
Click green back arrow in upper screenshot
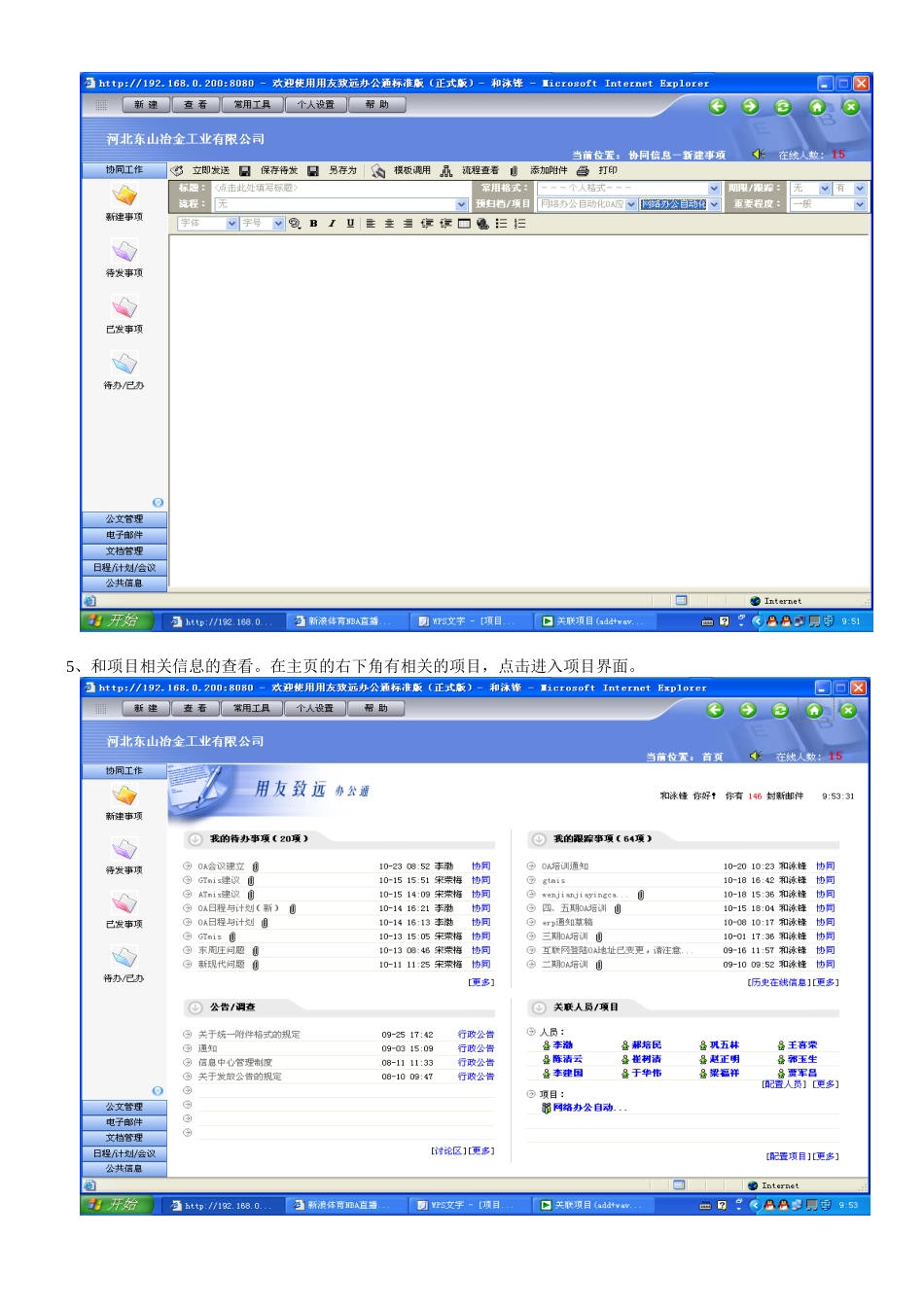[718, 106]
